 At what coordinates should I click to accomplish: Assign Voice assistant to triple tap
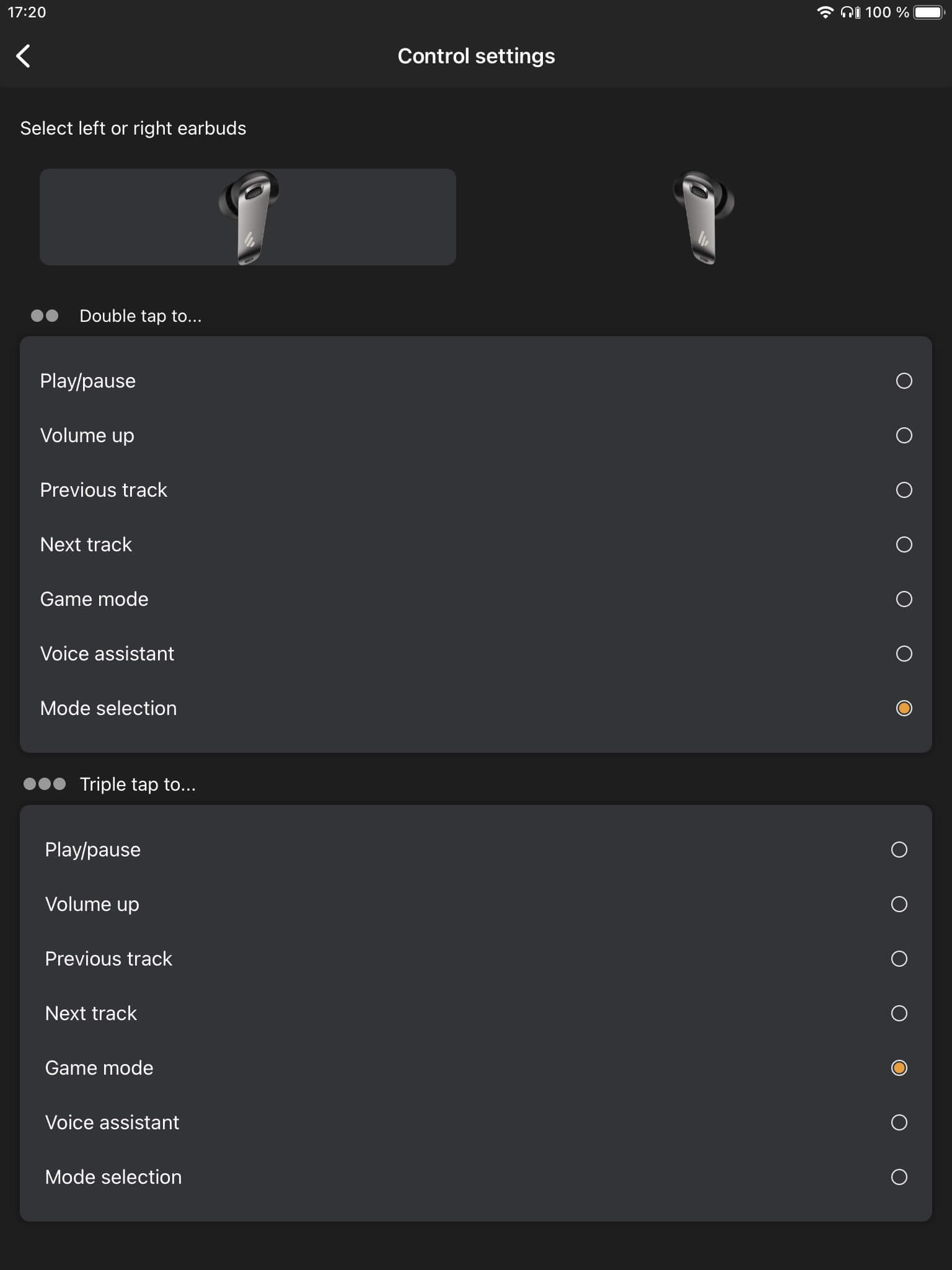point(899,1122)
